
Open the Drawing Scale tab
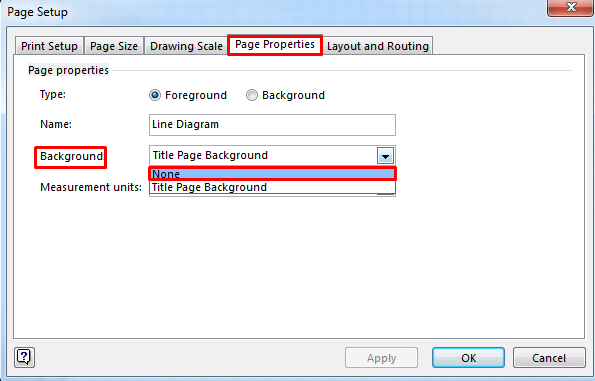click(186, 46)
